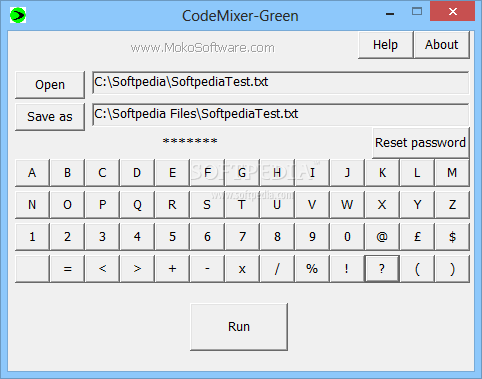
Task: Select the letter B key
Action: [x=67, y=173]
